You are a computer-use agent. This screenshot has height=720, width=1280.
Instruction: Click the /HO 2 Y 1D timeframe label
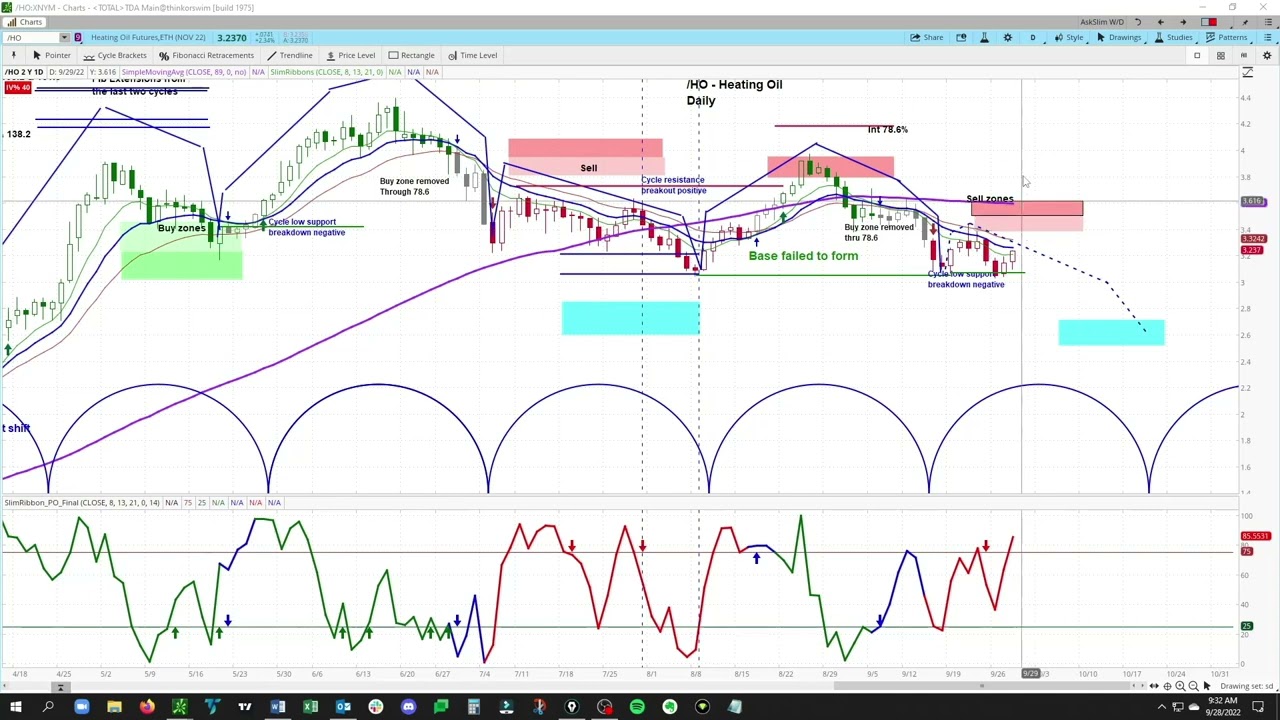point(24,72)
